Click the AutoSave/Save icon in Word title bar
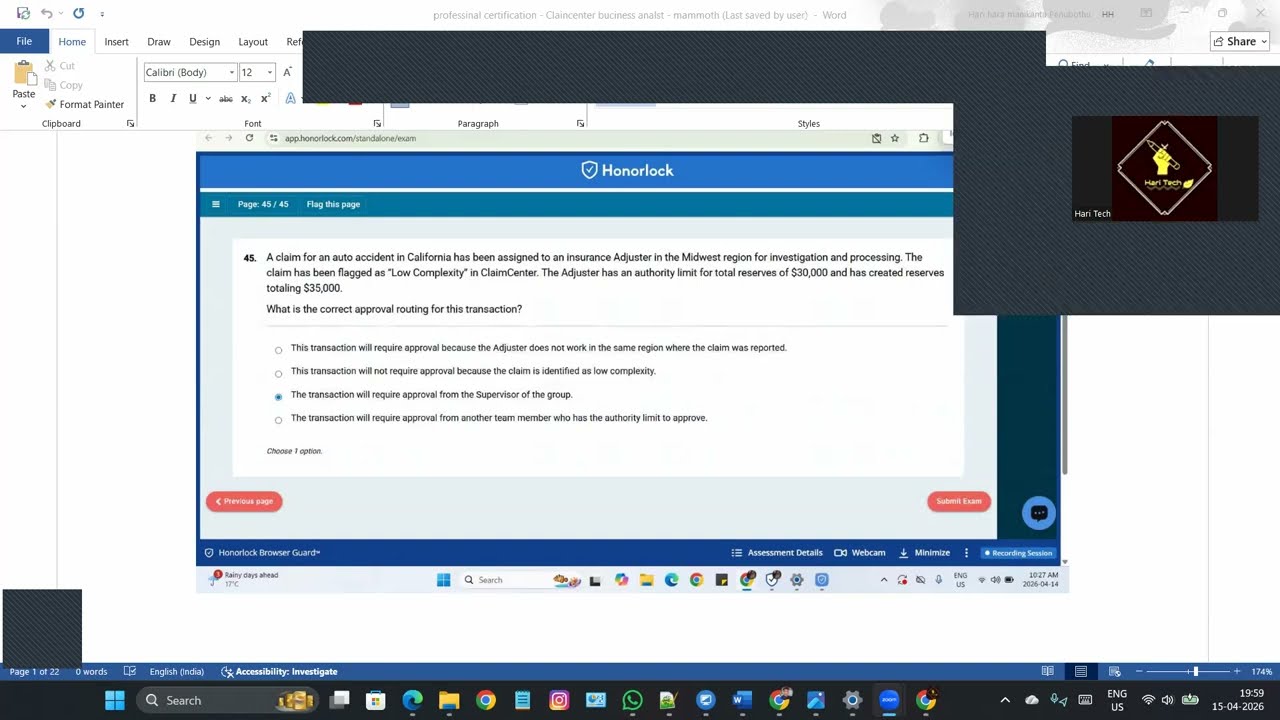 pyautogui.click(x=23, y=14)
